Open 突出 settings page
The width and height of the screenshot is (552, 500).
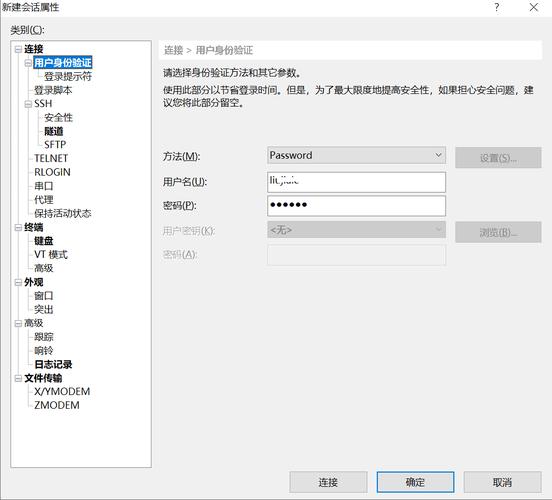pos(44,310)
